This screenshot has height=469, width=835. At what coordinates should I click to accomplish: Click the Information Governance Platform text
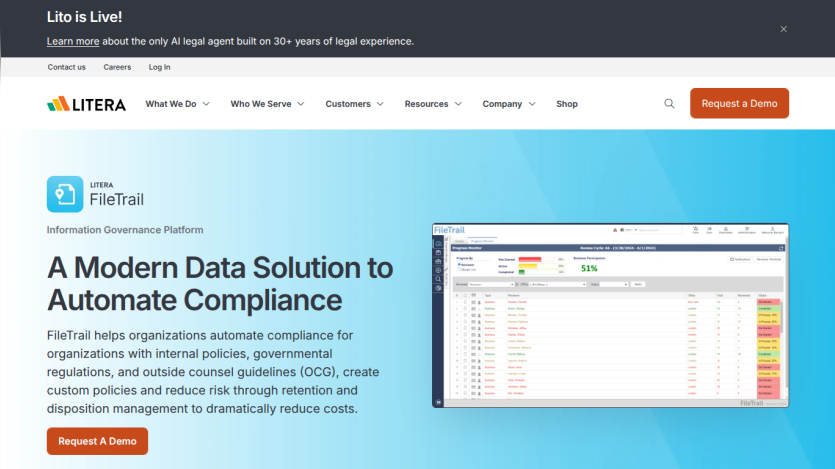coord(125,230)
